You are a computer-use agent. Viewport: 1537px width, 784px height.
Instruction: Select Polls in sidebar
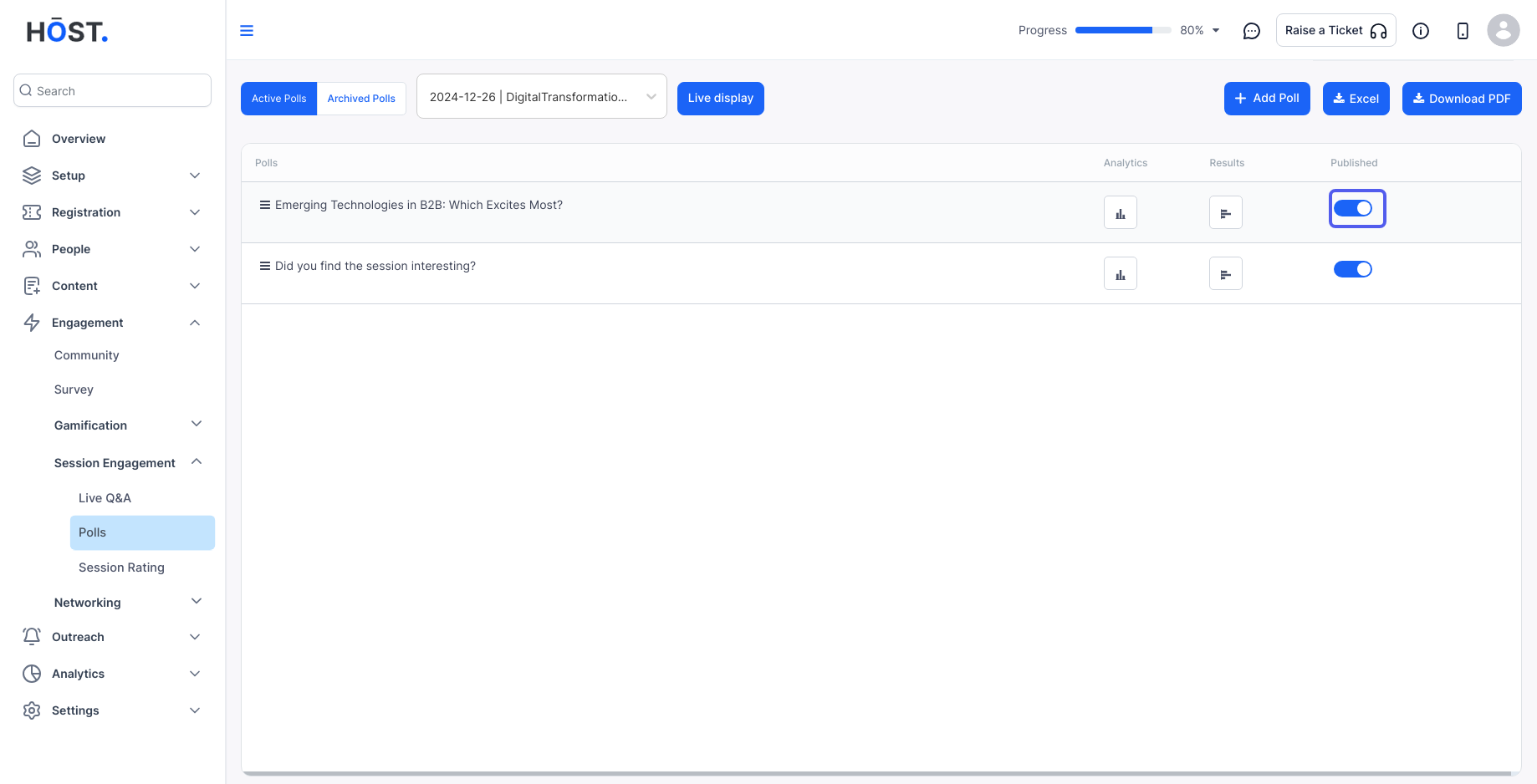(142, 532)
